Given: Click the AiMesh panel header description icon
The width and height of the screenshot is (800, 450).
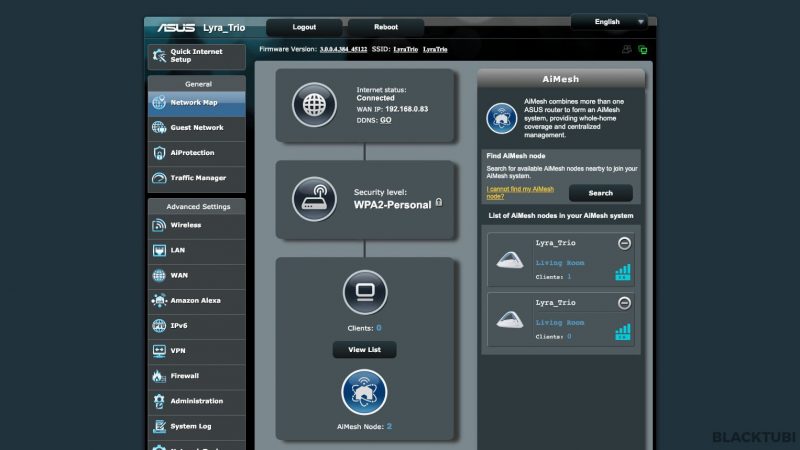Looking at the screenshot, I should [x=502, y=118].
